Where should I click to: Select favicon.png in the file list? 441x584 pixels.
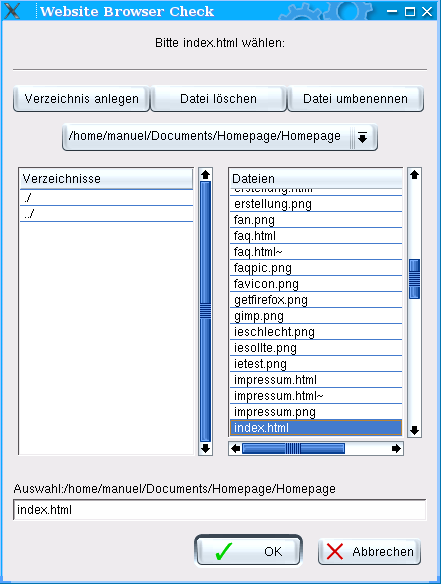coord(316,284)
